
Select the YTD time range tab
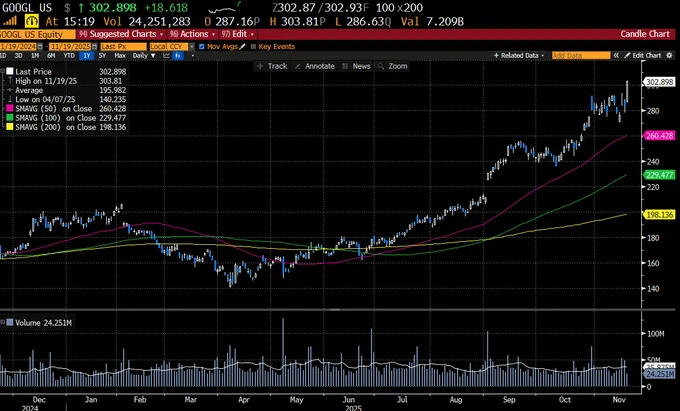tap(69, 55)
